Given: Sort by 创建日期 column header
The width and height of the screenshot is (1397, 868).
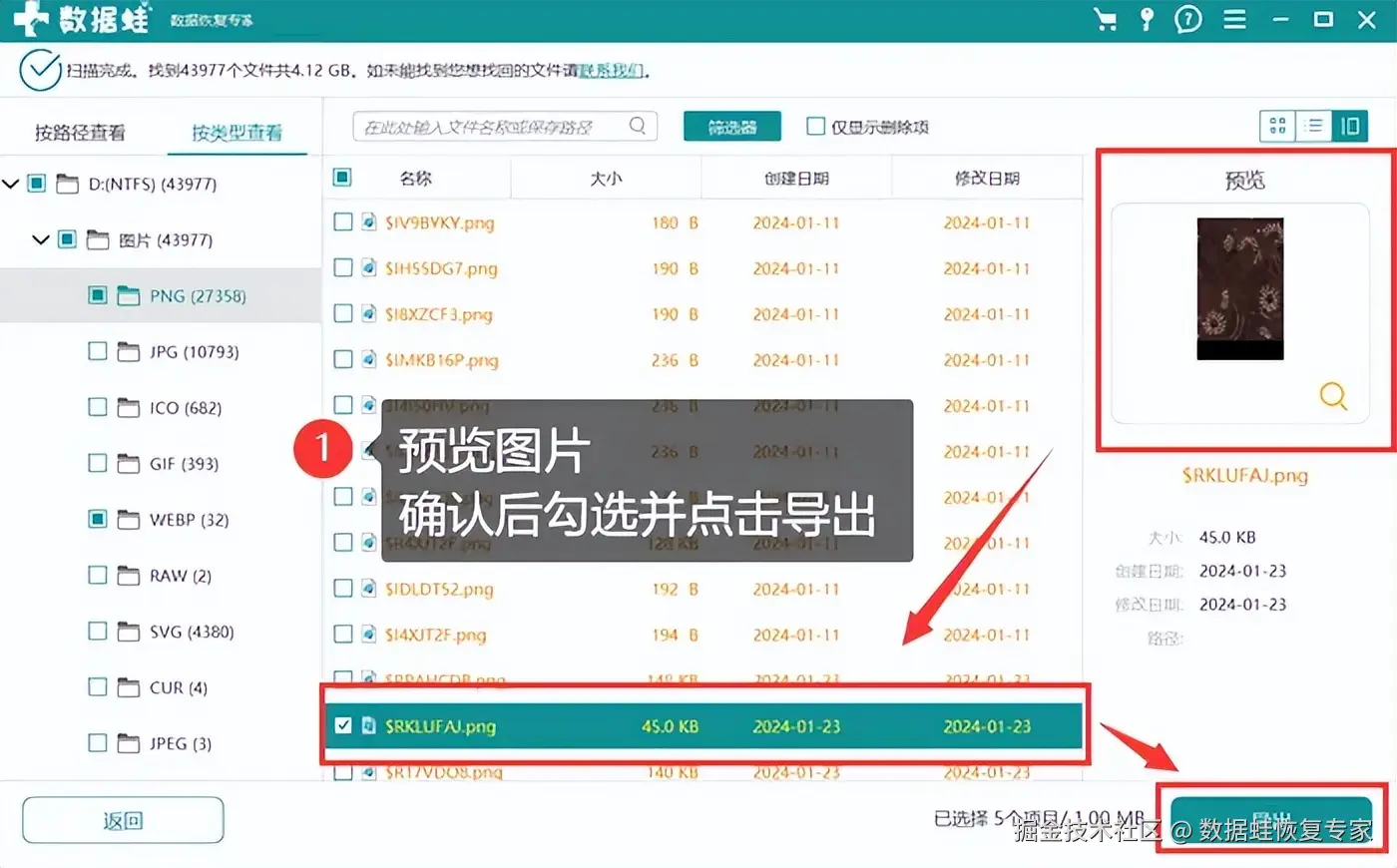Looking at the screenshot, I should click(796, 178).
